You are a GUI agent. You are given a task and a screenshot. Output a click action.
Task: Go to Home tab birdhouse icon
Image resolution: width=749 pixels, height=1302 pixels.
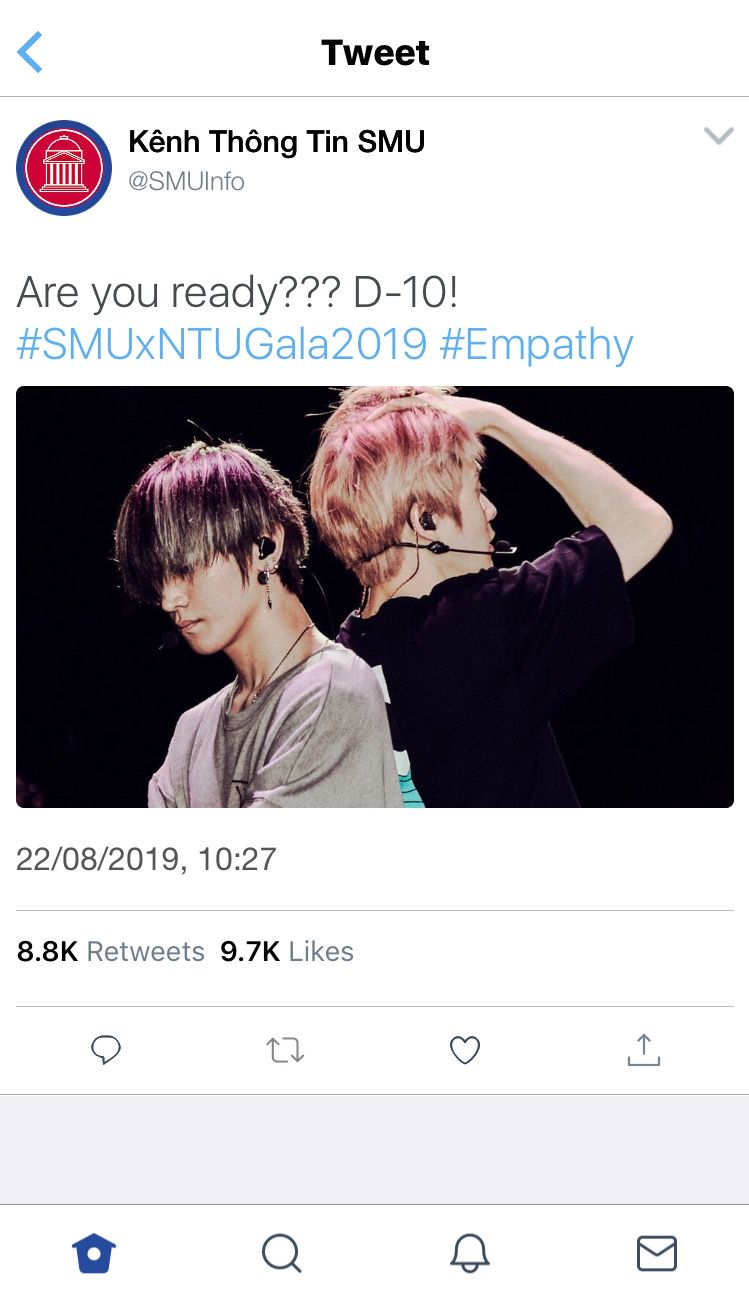point(94,1253)
